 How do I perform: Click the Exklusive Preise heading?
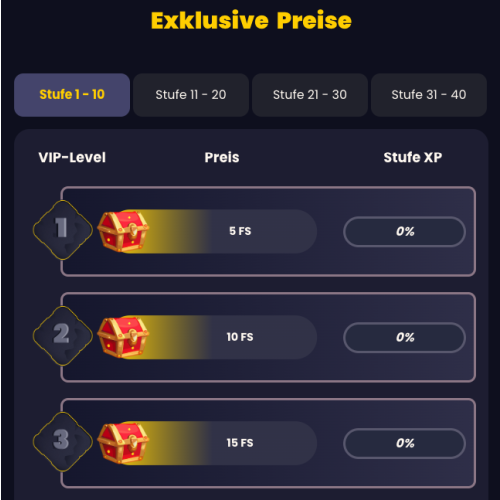click(x=251, y=21)
